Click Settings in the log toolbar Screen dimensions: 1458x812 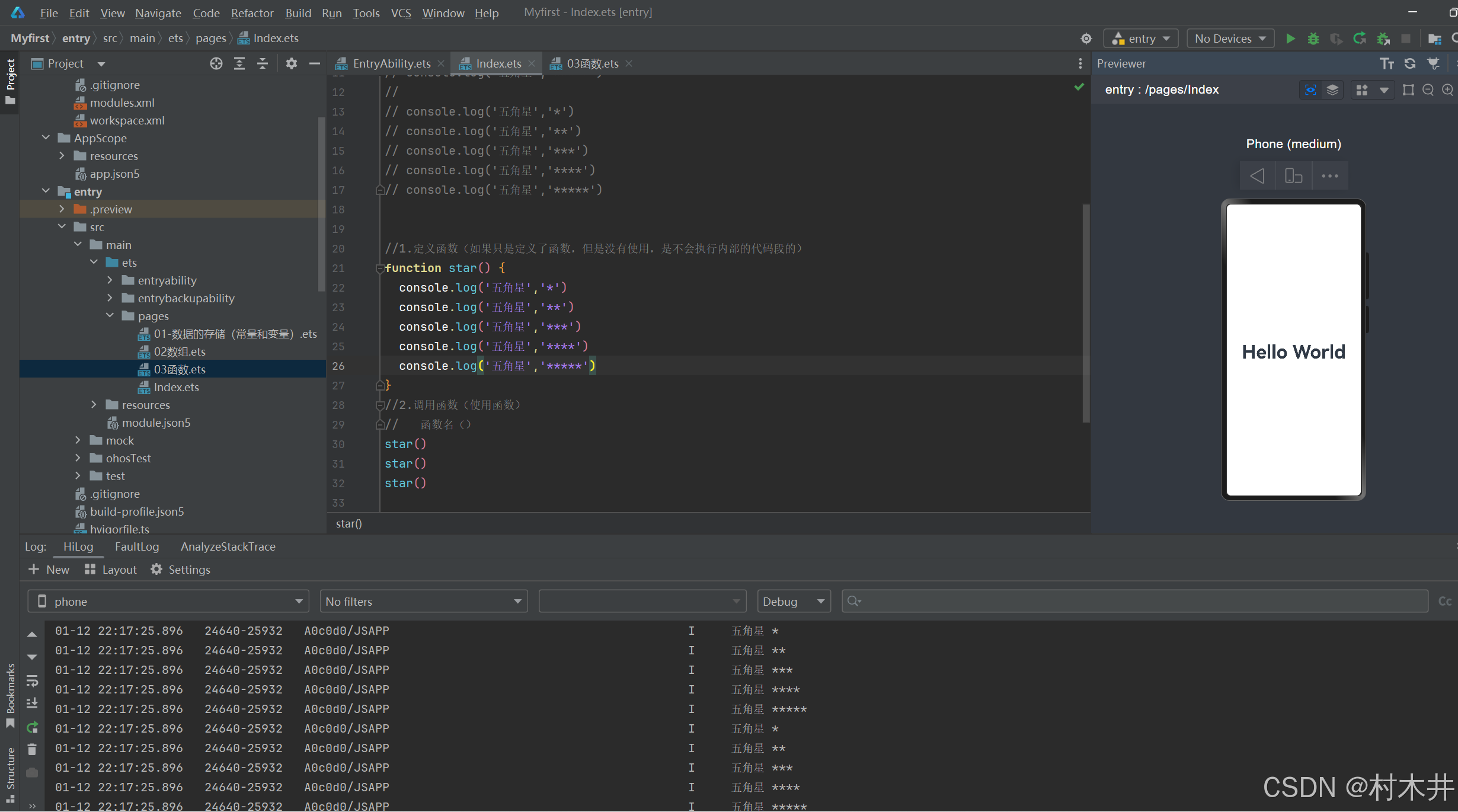[x=181, y=570]
